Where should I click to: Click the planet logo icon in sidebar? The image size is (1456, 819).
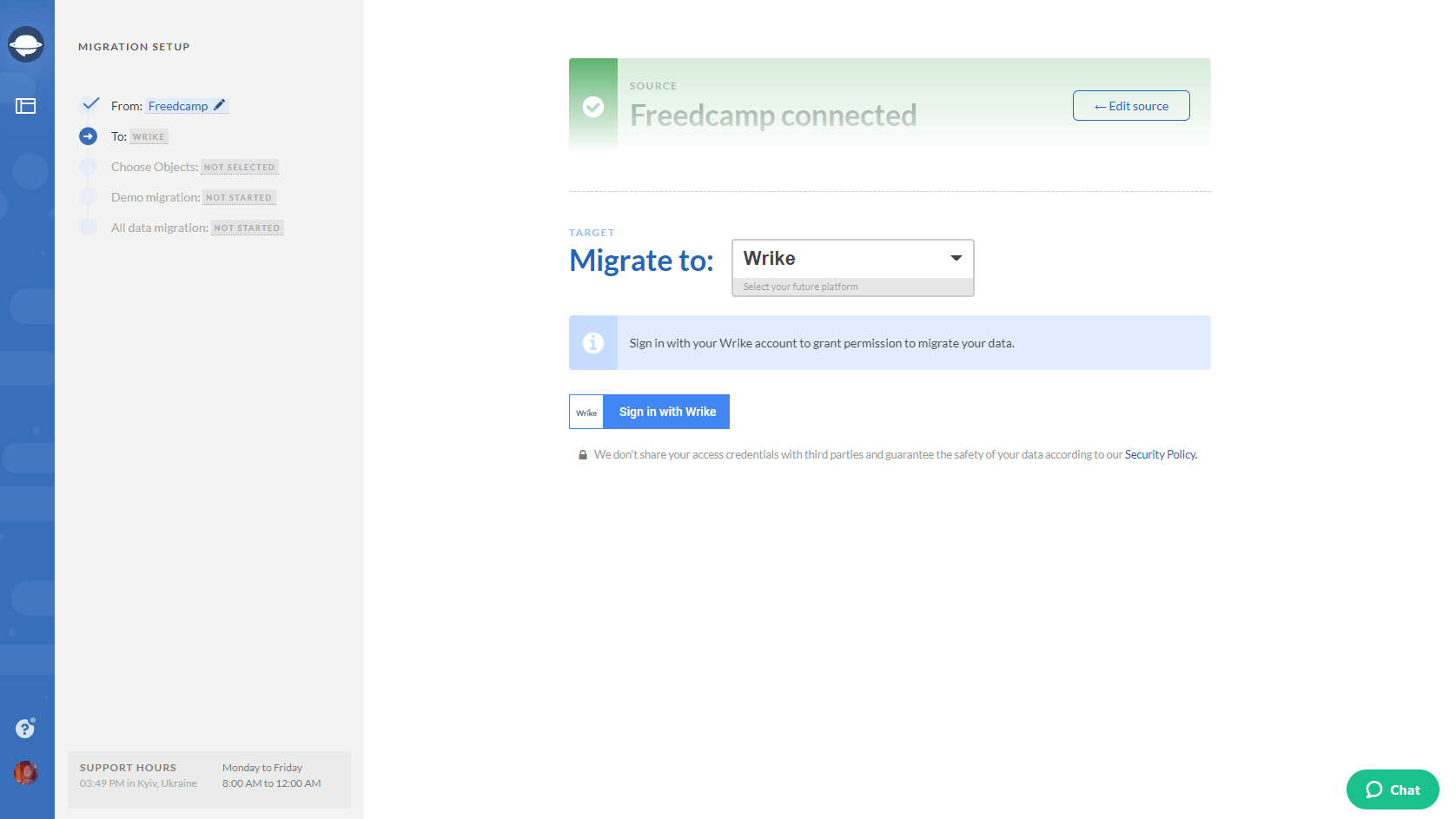26,44
